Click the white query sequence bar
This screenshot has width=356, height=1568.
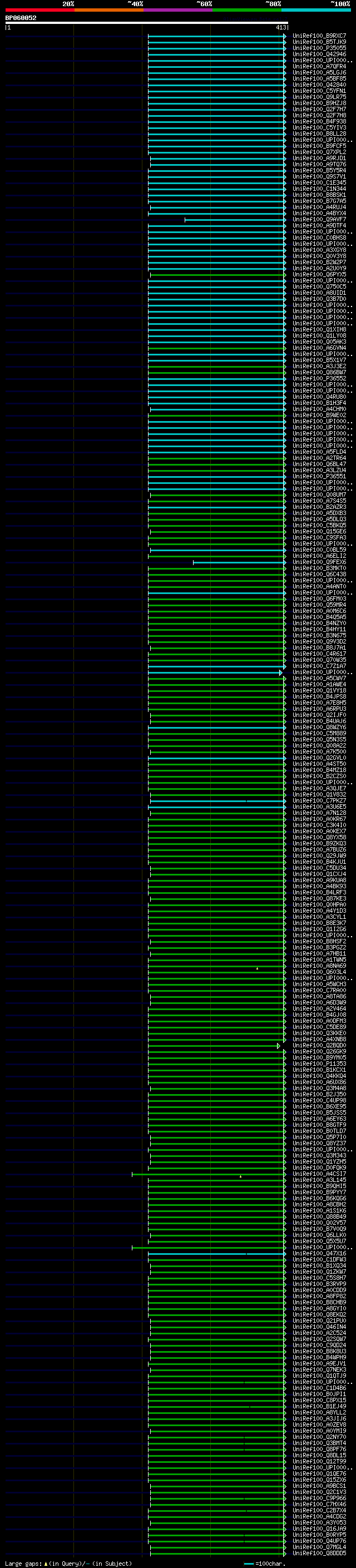[147, 23]
